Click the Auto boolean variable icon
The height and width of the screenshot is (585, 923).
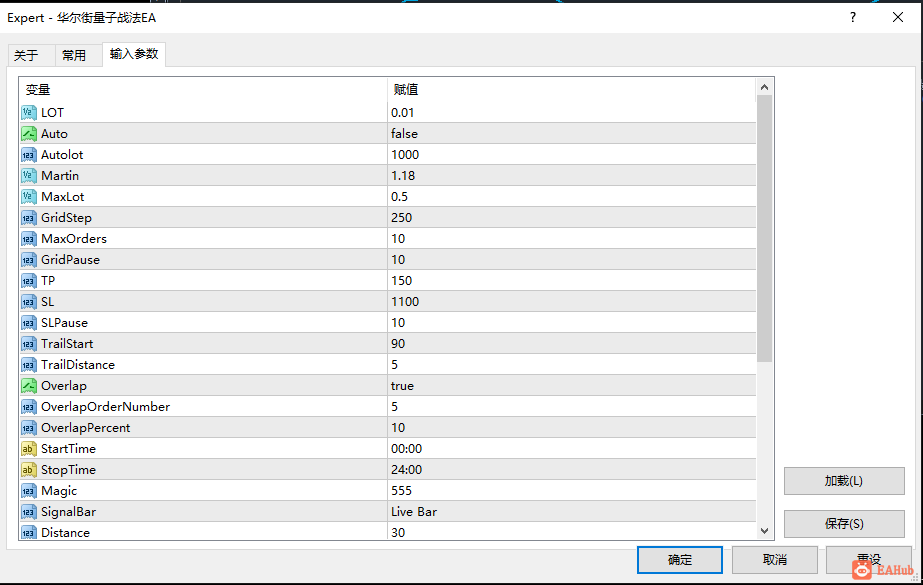tap(28, 134)
